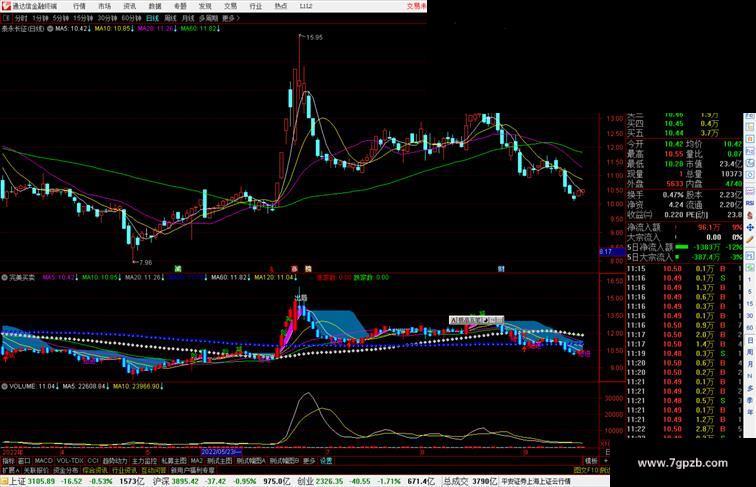Viewport: 756px width, 487px height.
Task: Click the 1 minute shortcut in the right toolbar
Action: point(750,280)
